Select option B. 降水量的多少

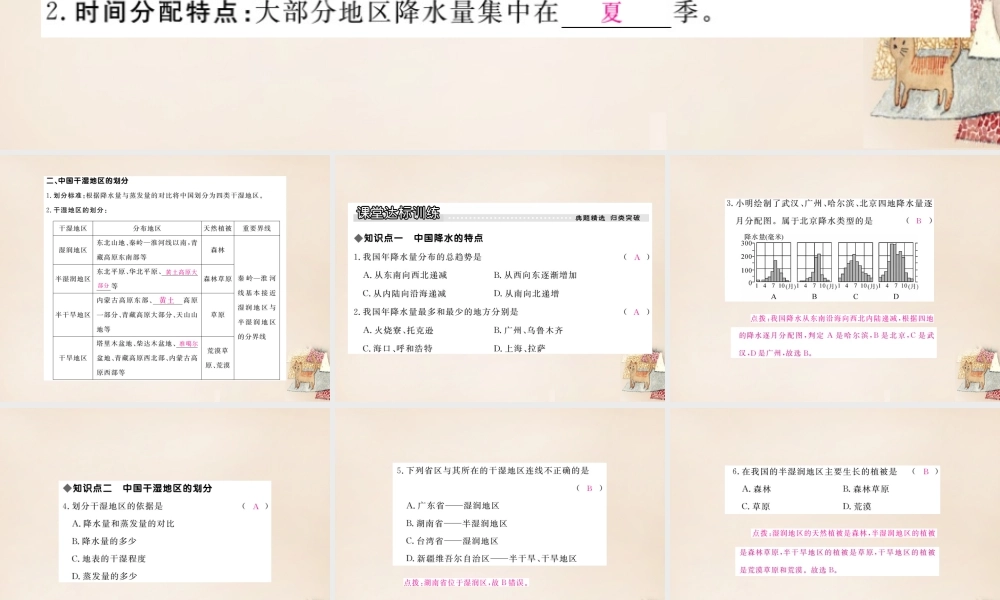[105, 541]
